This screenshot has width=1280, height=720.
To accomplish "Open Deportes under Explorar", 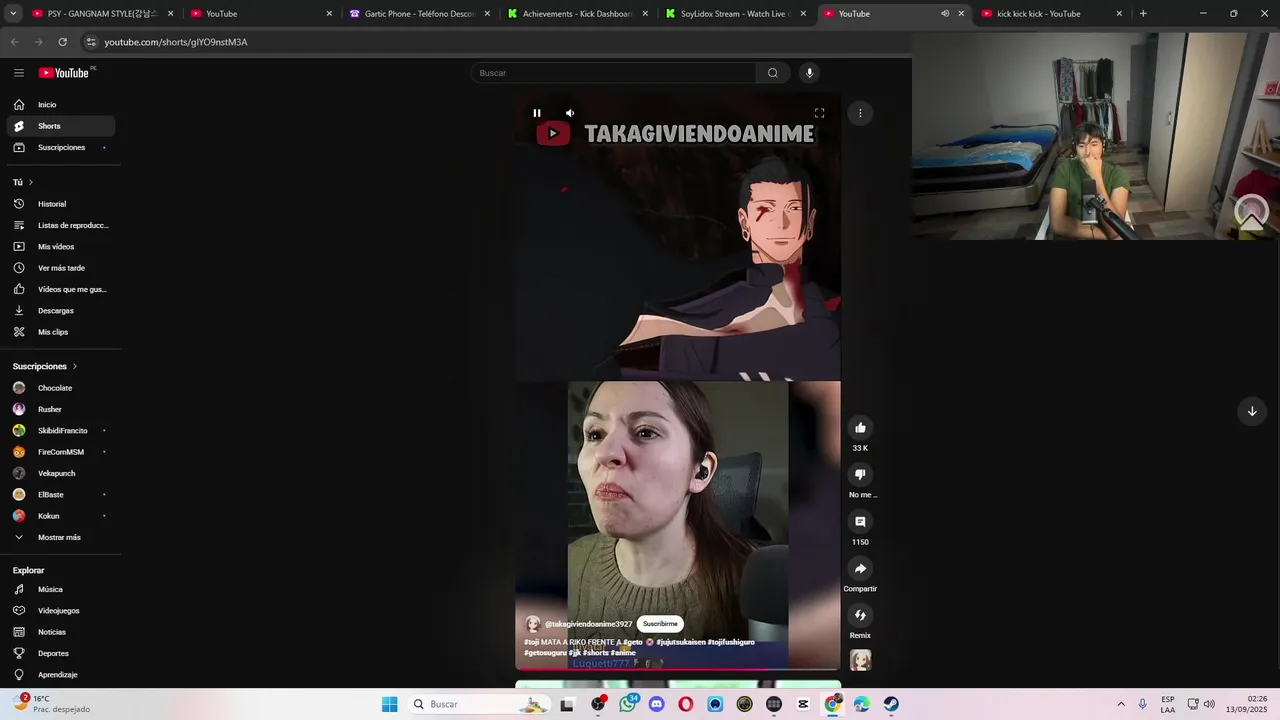I will 61,654.
